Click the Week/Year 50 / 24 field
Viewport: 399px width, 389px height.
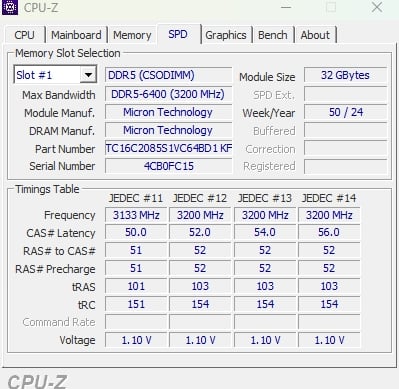coord(346,112)
